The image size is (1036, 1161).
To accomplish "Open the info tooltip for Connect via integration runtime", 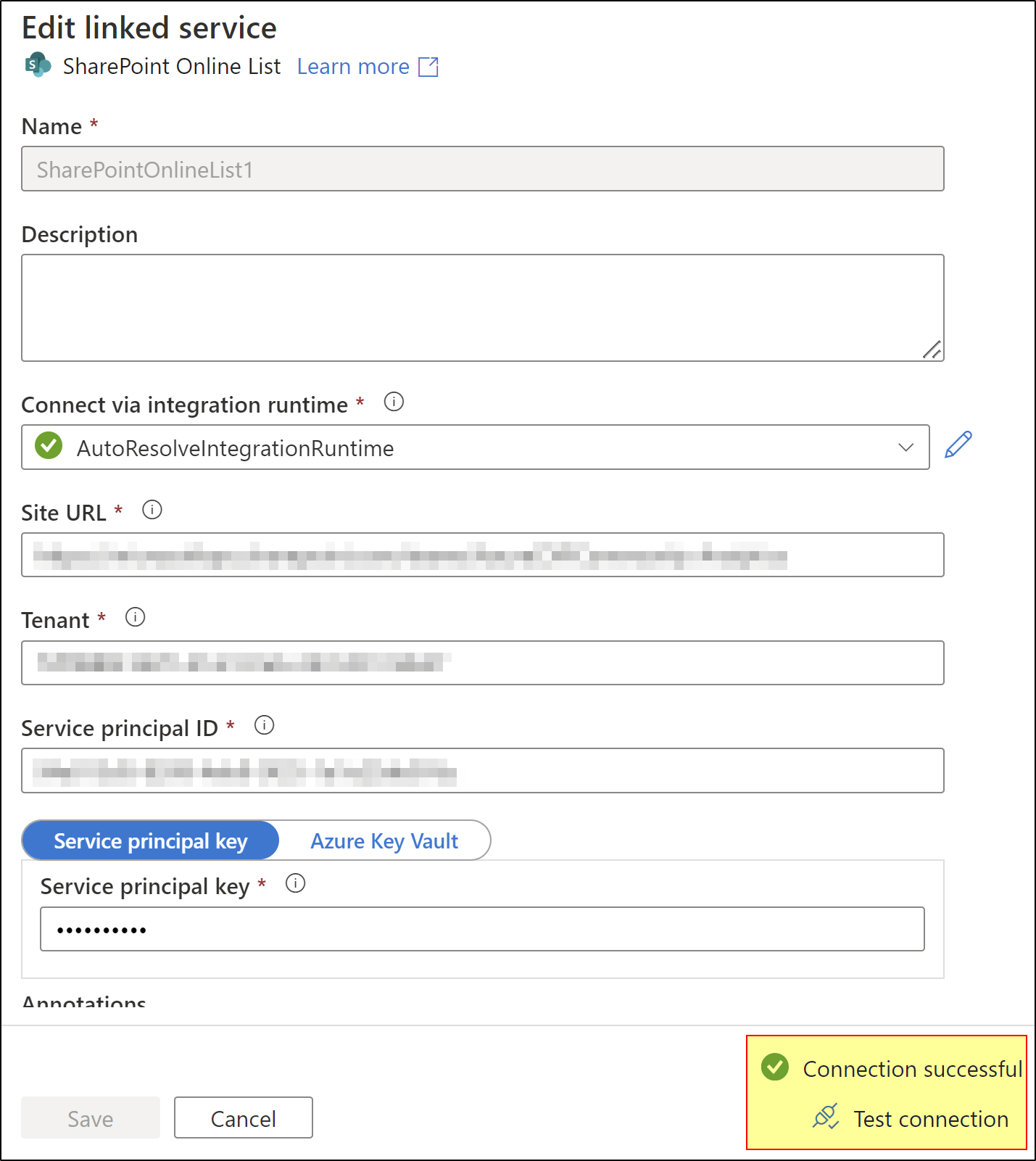I will 394,402.
